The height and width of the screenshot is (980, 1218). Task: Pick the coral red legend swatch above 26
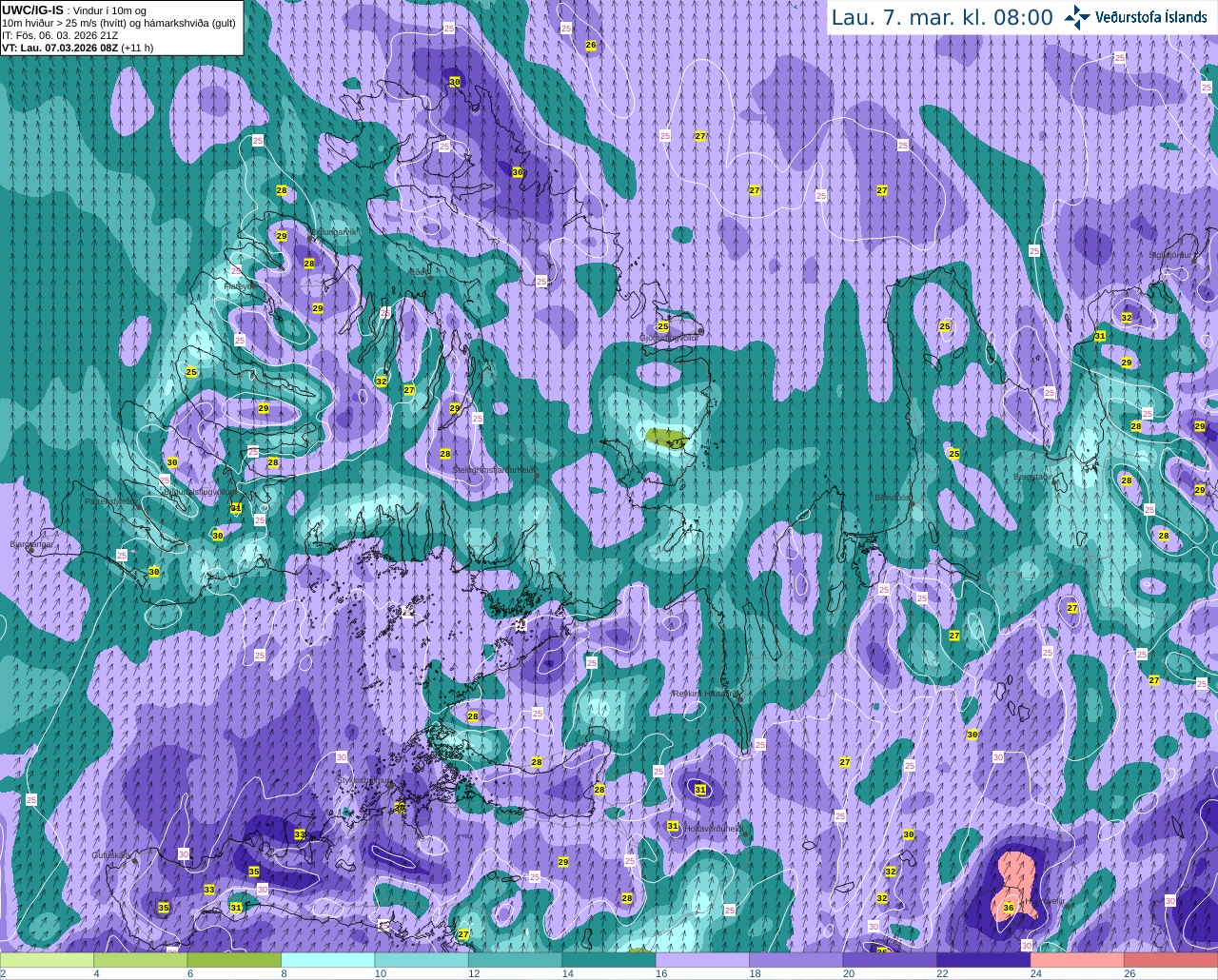tap(1170, 960)
